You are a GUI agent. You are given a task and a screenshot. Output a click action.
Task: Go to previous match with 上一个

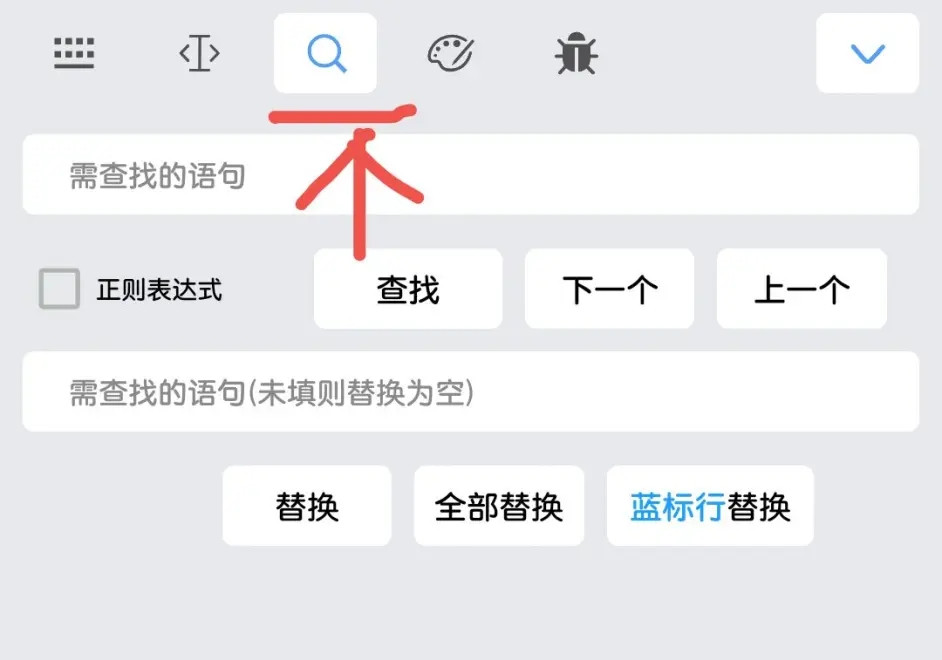801,289
